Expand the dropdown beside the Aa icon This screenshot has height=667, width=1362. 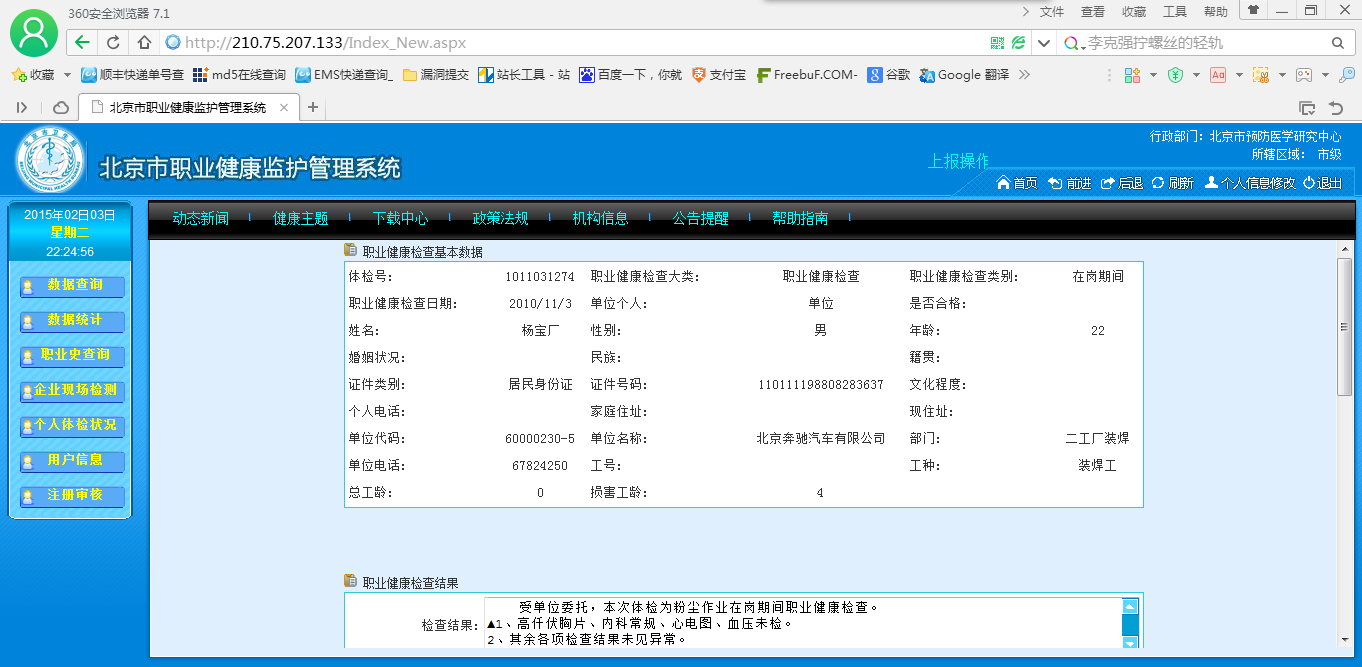pos(1239,75)
